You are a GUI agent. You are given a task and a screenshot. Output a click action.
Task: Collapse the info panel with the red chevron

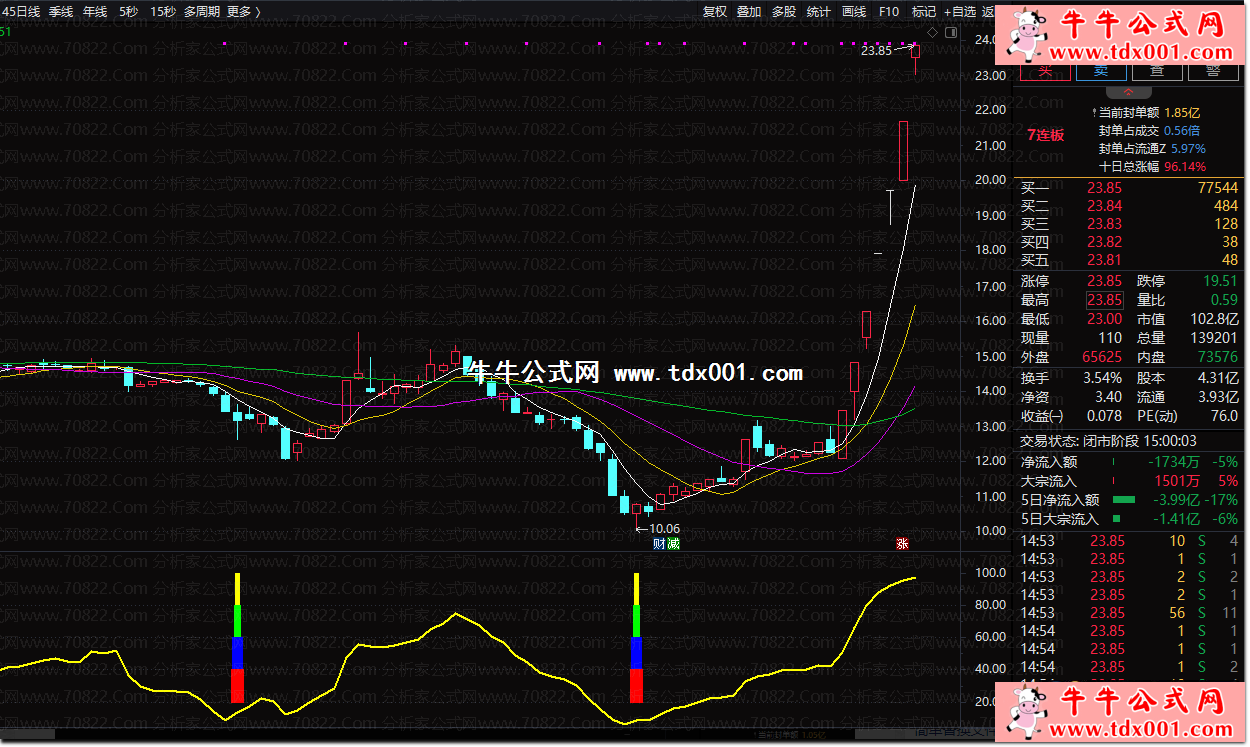point(1130,93)
